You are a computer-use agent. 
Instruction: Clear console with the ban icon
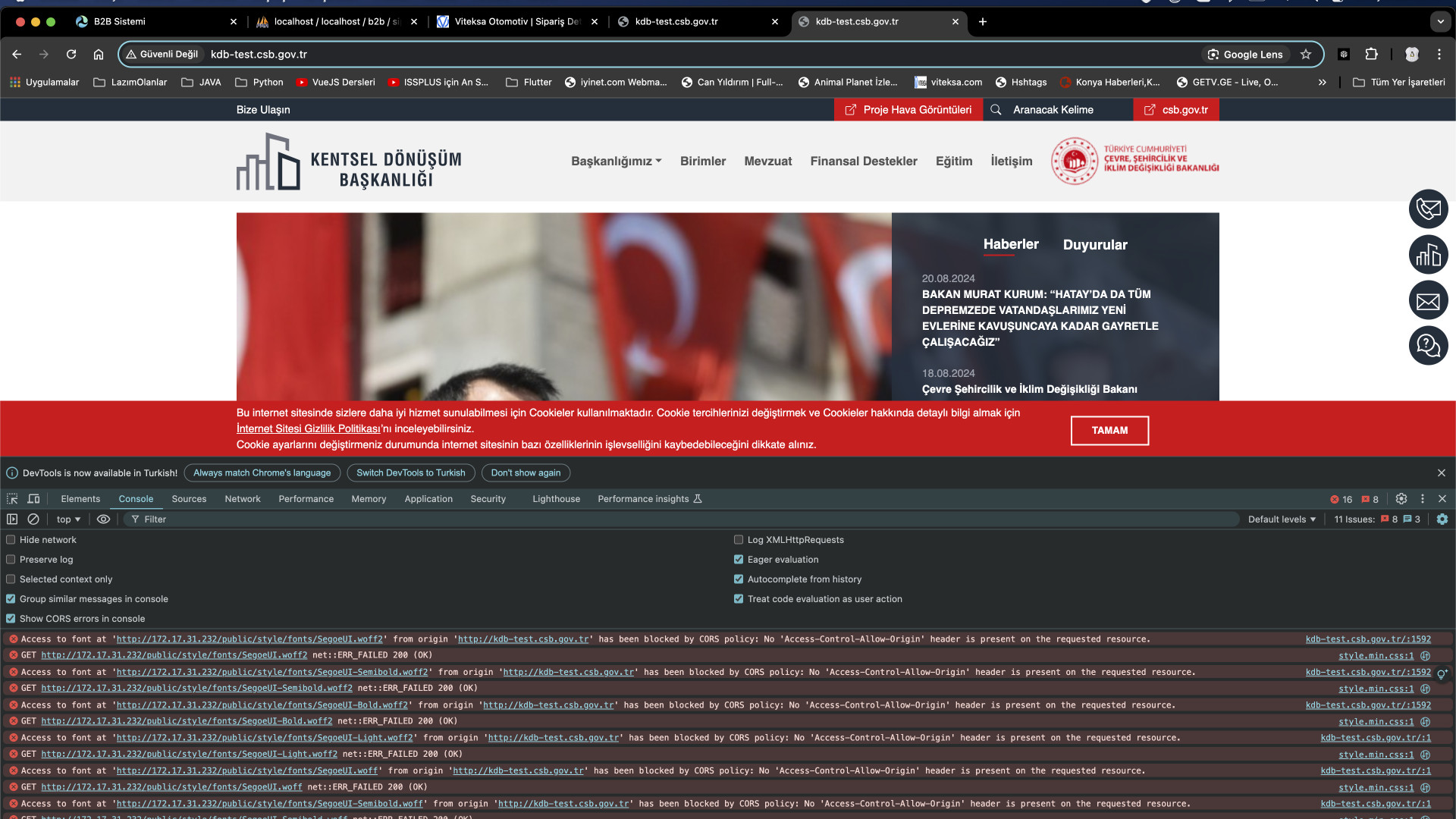point(33,519)
